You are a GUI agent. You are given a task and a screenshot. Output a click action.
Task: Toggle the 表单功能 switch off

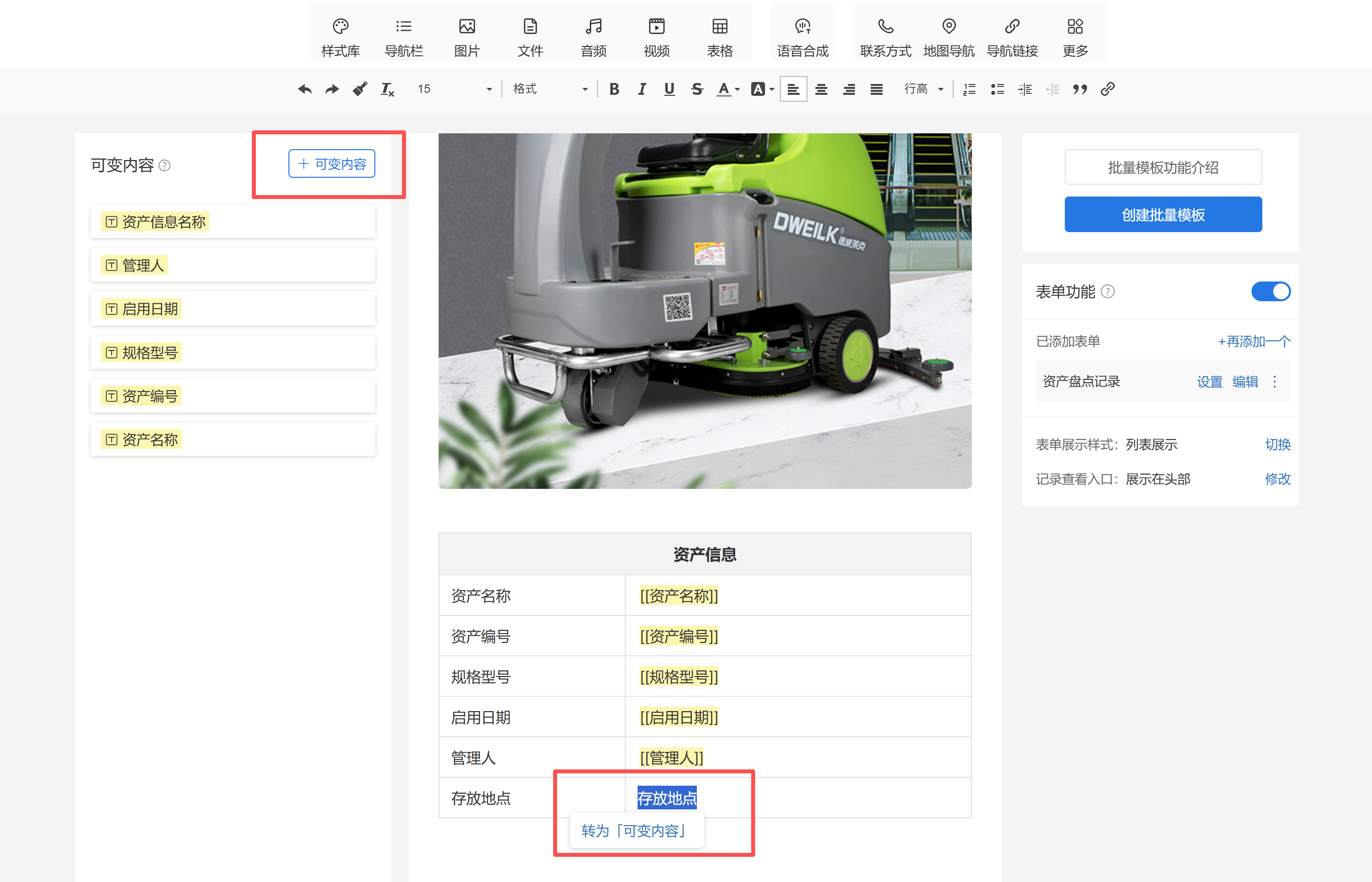(x=1270, y=291)
